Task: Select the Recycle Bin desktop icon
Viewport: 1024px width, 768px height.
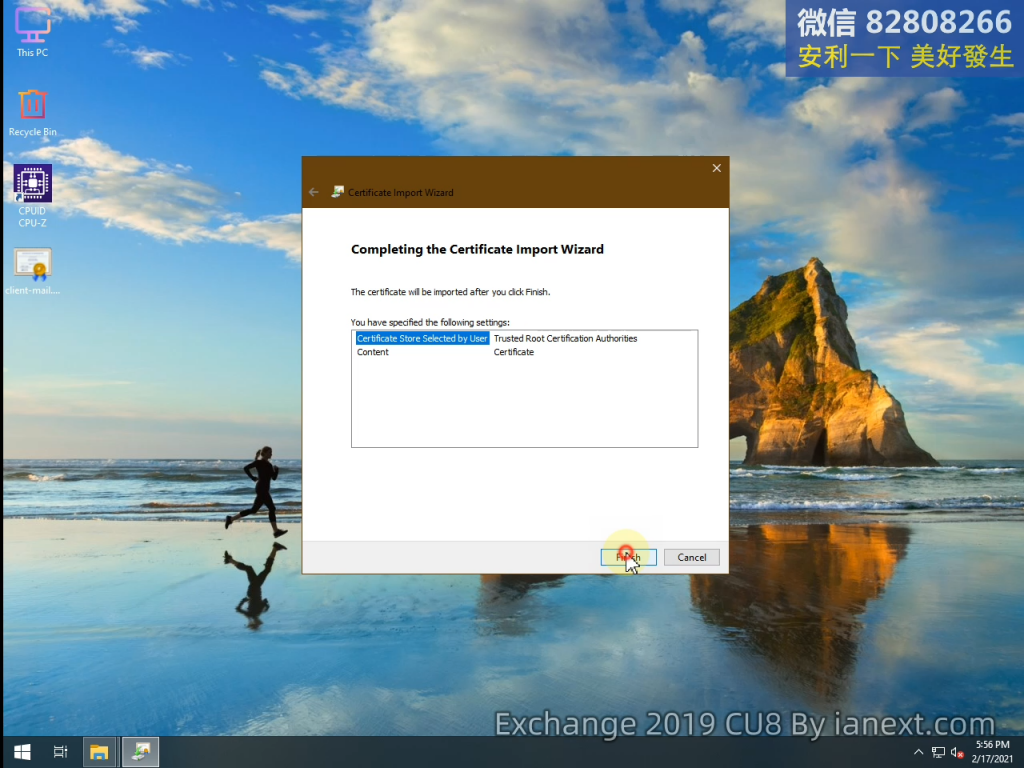Action: coord(32,108)
